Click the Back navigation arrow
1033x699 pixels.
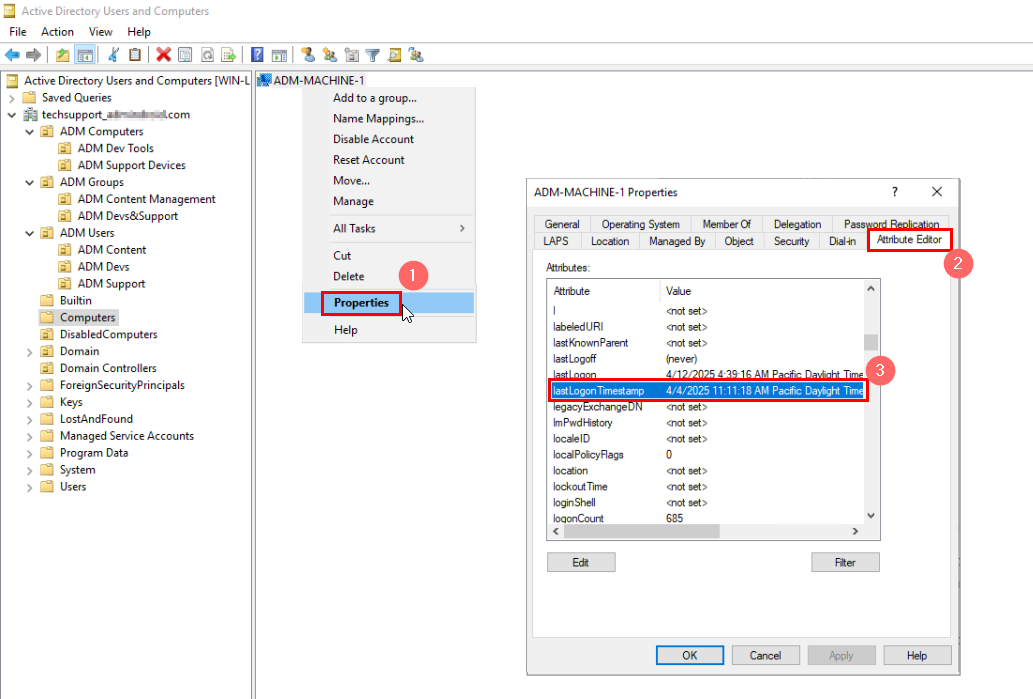11,55
